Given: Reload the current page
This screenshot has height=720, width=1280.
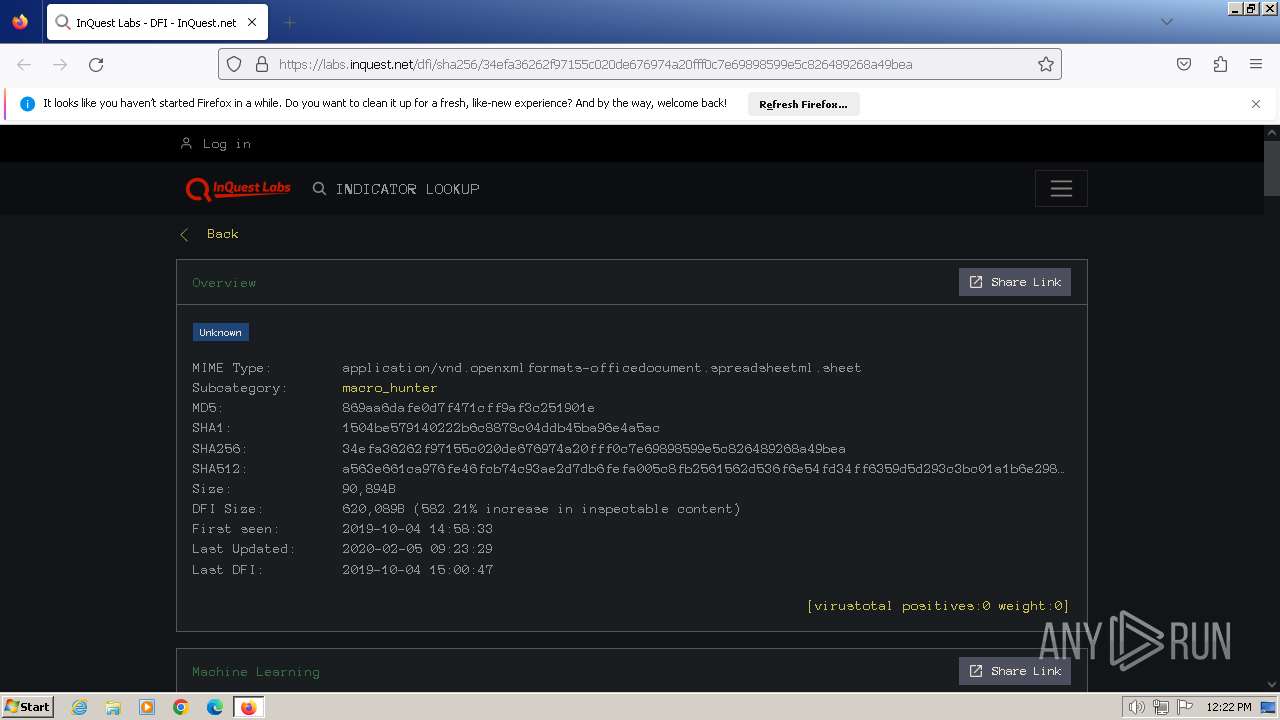Looking at the screenshot, I should [96, 64].
